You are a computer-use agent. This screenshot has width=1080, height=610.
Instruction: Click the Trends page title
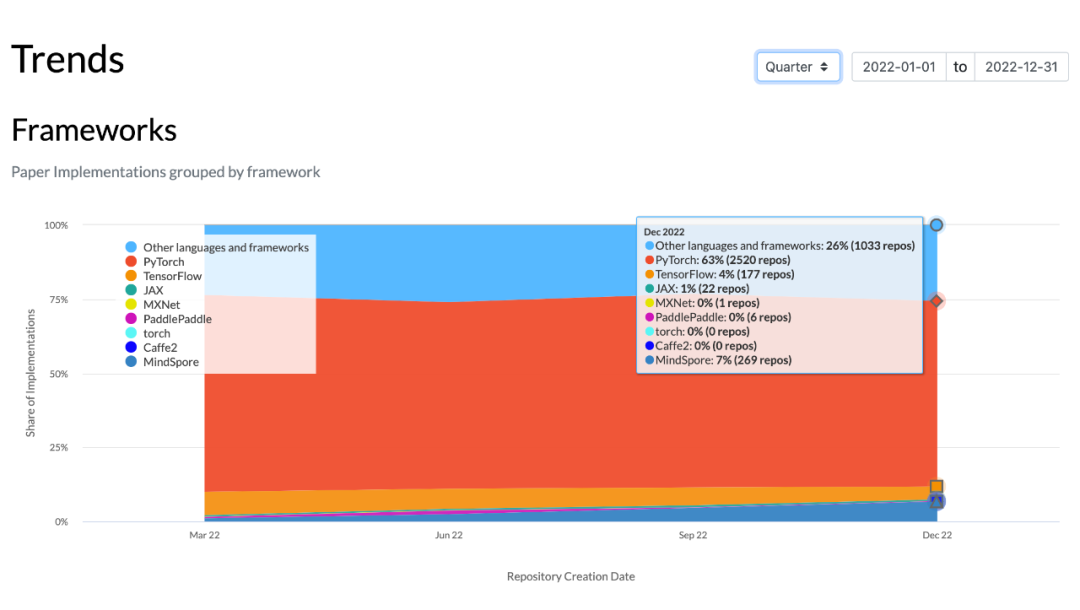[x=68, y=59]
